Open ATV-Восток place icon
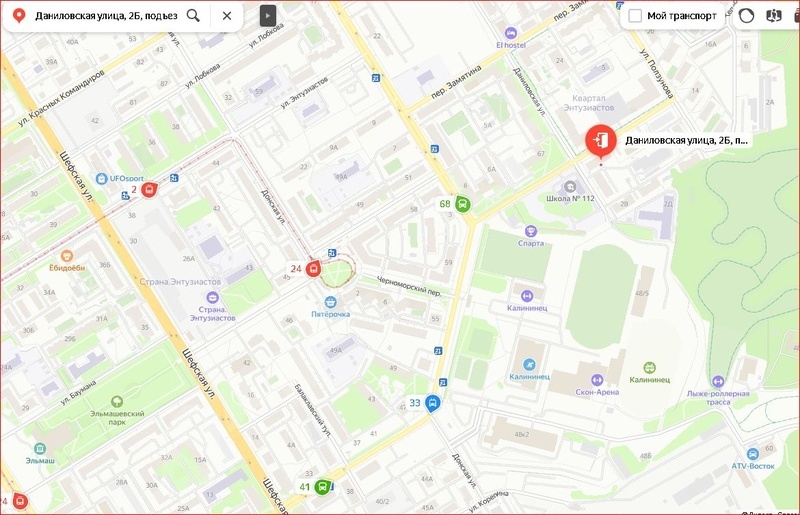 pos(751,453)
